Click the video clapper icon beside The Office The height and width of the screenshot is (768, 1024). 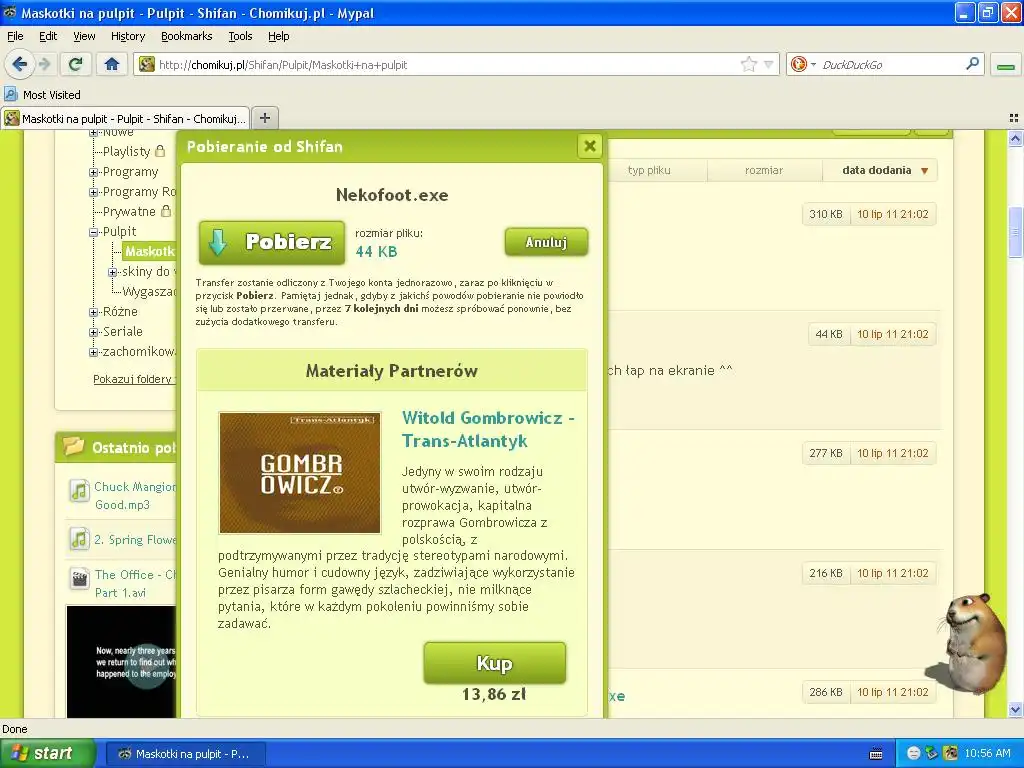[79, 578]
